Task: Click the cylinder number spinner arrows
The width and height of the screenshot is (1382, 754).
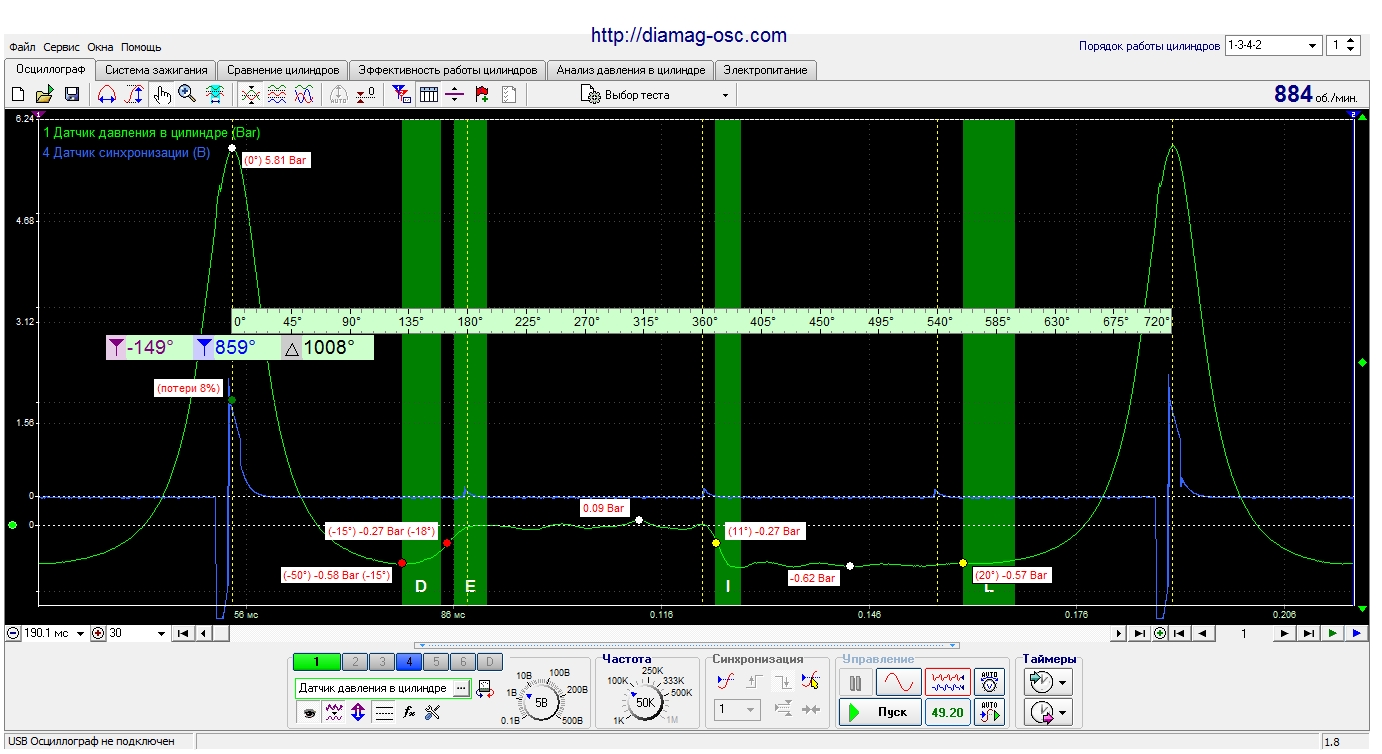Action: tap(1352, 45)
